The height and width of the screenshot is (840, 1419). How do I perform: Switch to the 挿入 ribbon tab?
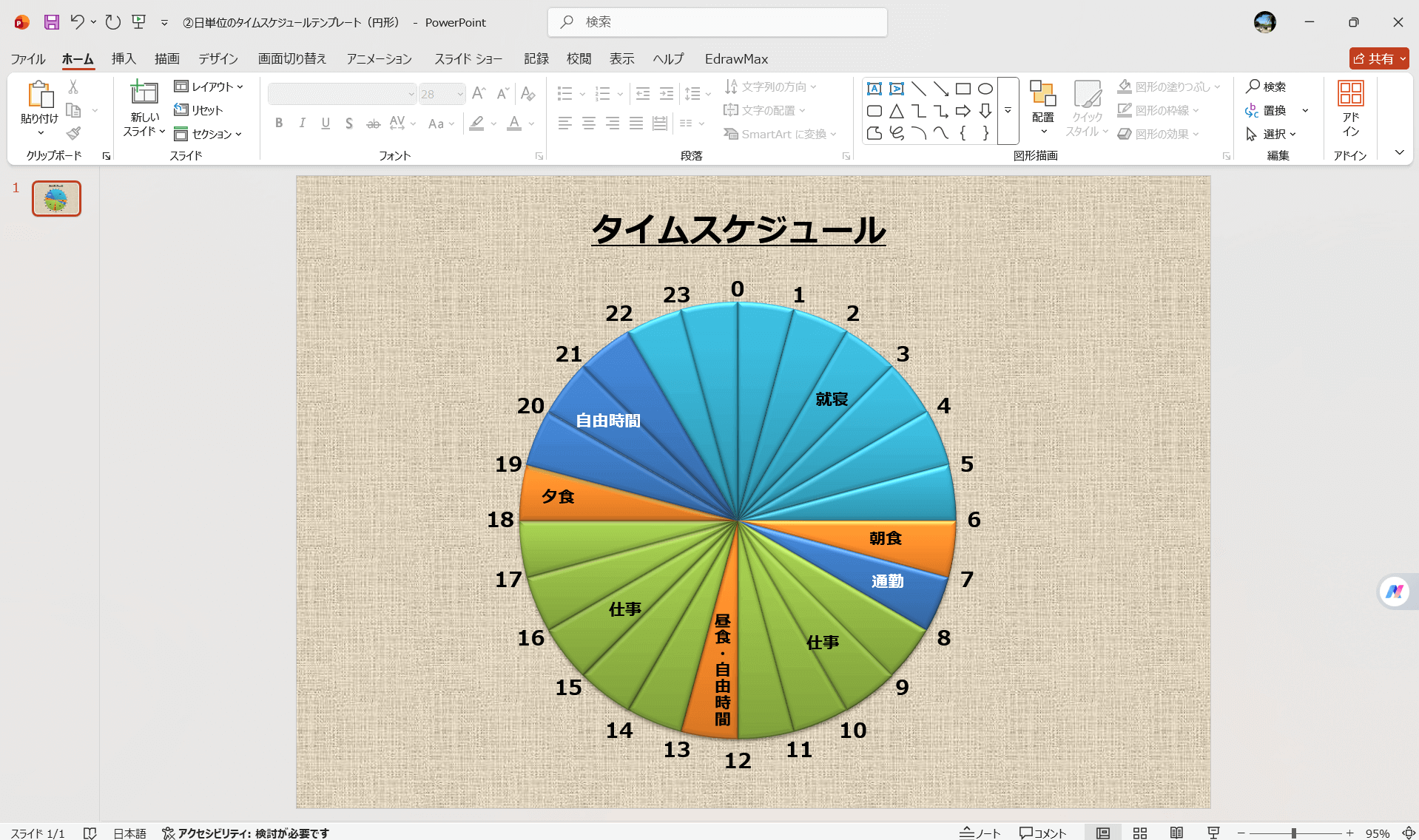click(123, 58)
